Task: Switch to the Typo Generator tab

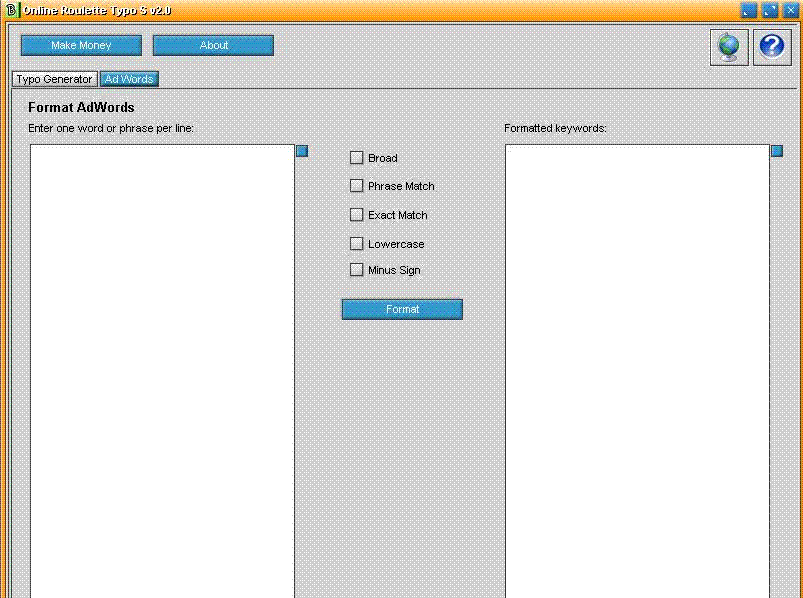Action: tap(55, 79)
